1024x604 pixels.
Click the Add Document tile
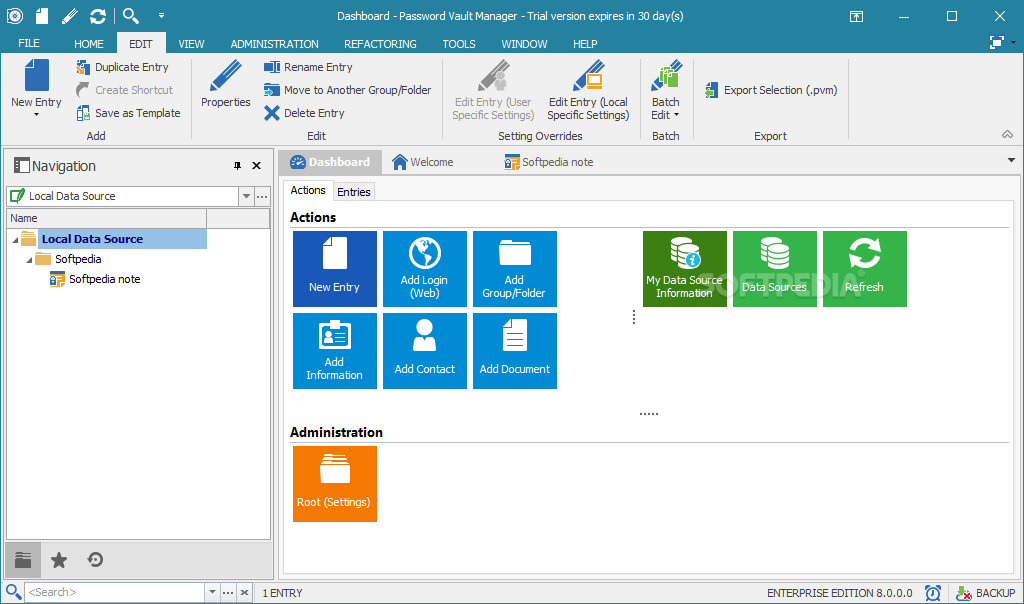point(515,351)
